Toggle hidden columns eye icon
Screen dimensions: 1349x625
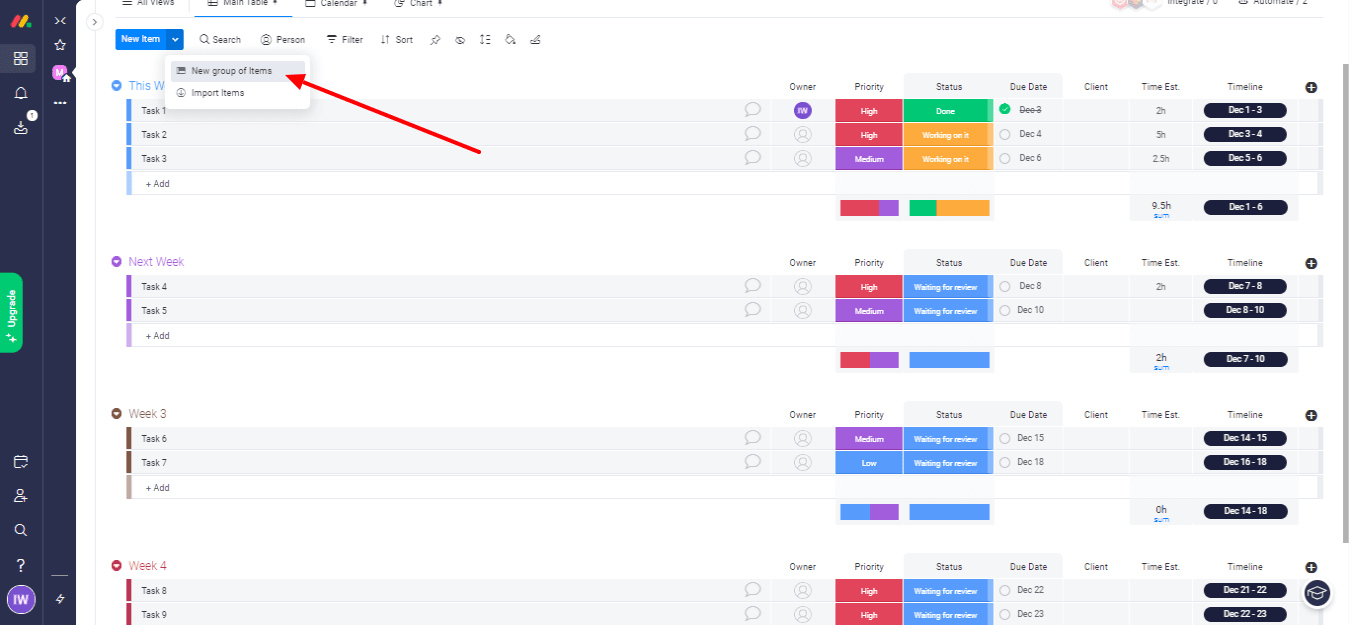460,40
